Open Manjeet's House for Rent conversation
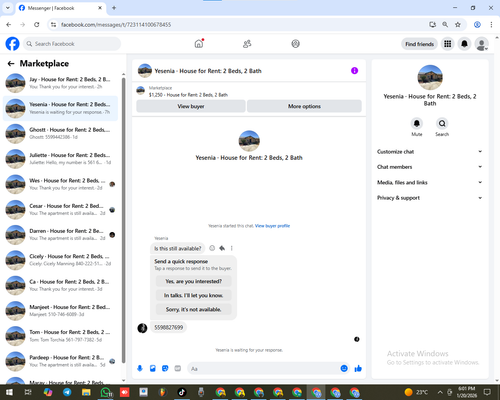 tap(60, 310)
